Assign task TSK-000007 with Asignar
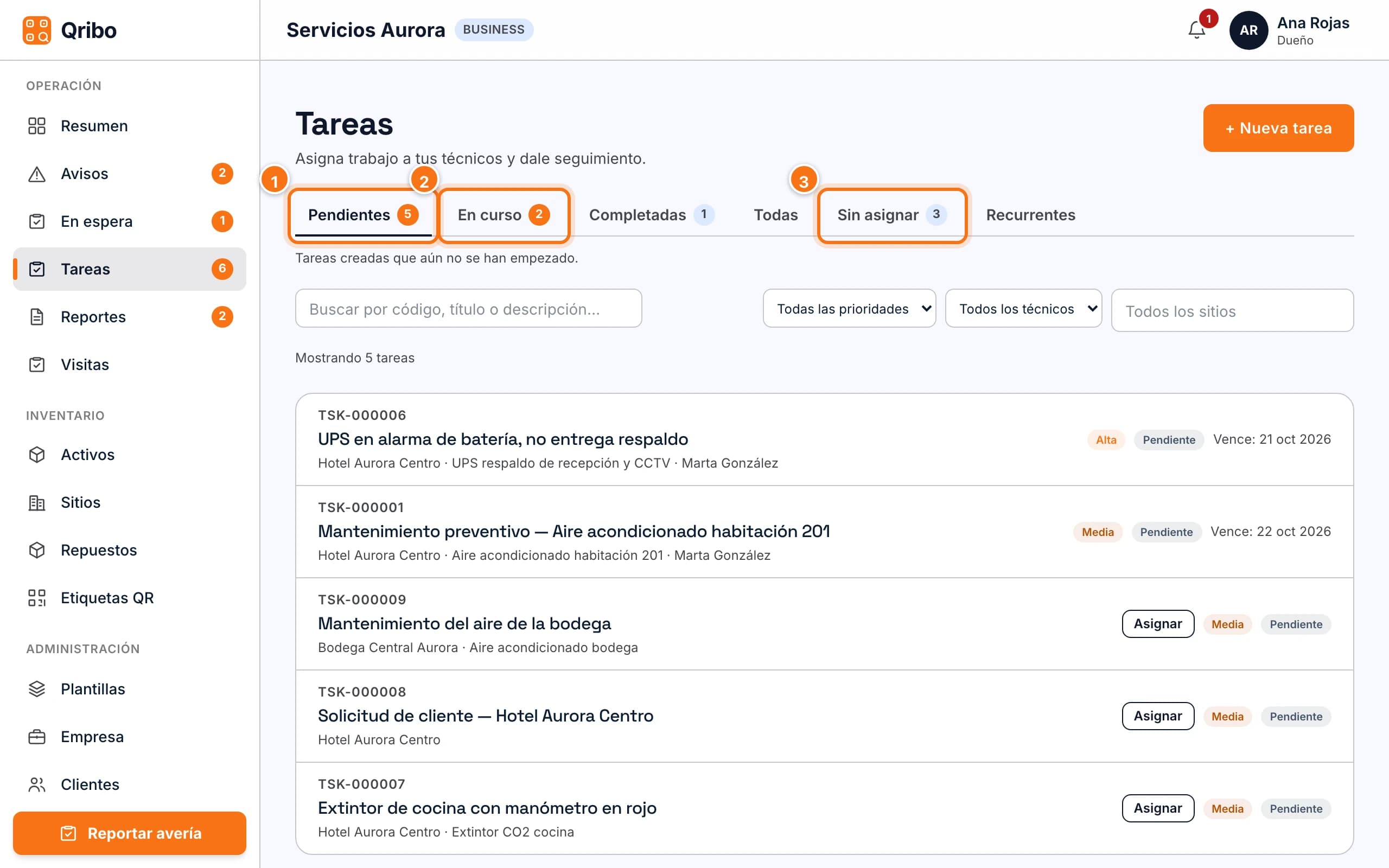The image size is (1389, 868). point(1158,808)
